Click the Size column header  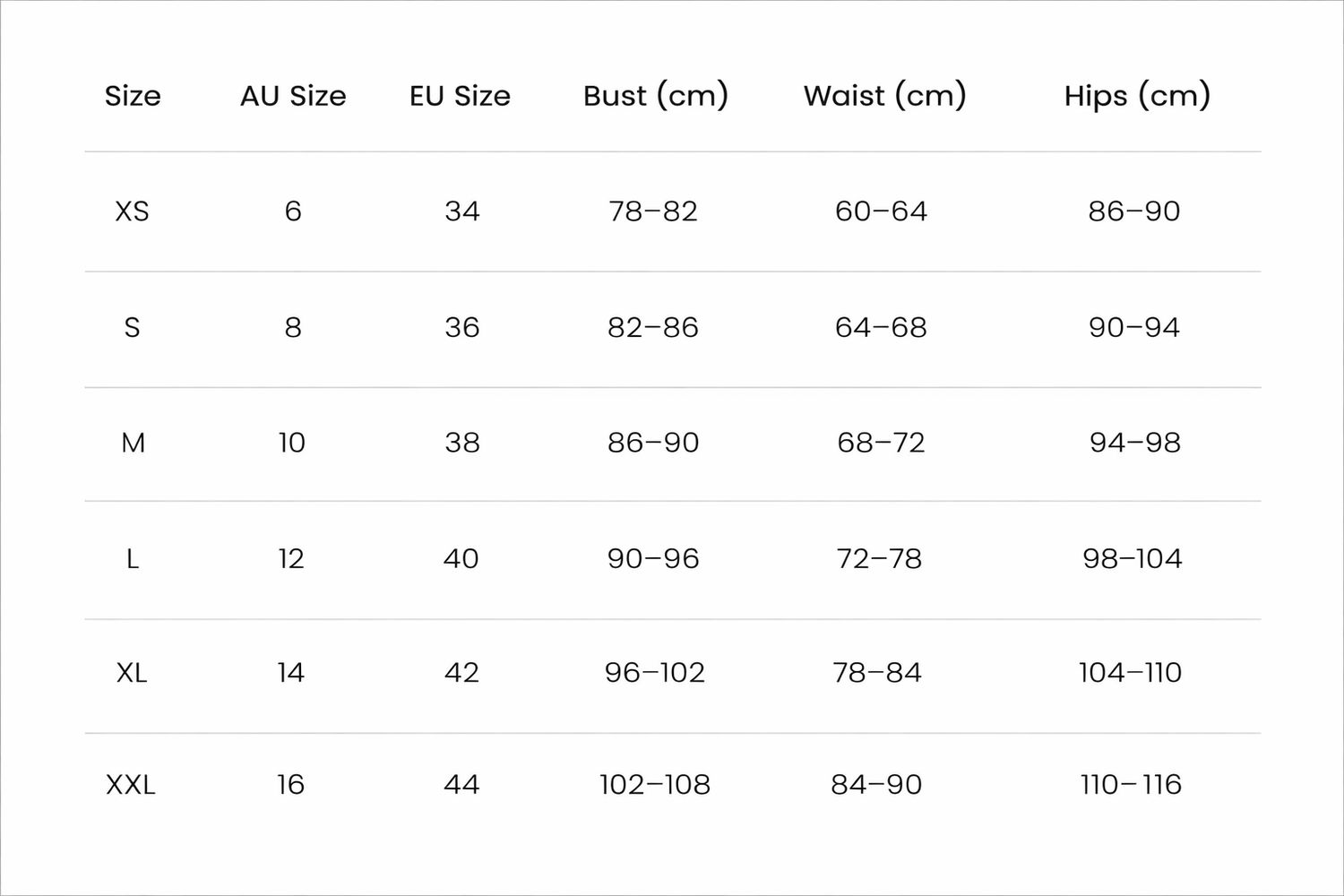pos(133,96)
